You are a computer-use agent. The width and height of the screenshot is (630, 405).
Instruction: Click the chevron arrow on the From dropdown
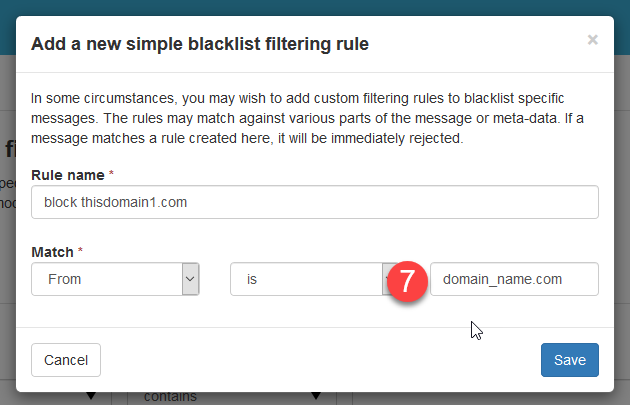[x=191, y=279]
